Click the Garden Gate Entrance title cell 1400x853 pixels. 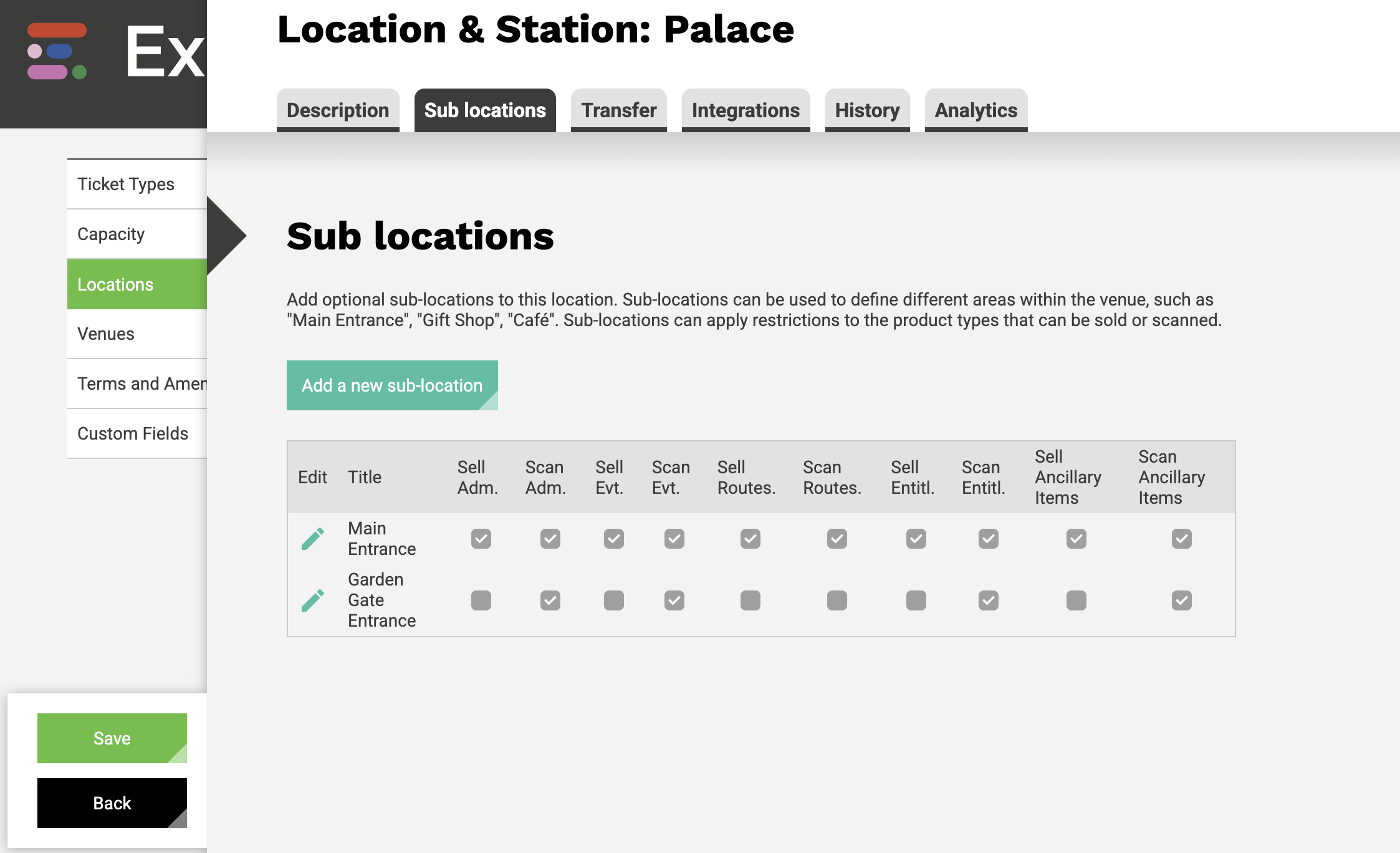(381, 600)
